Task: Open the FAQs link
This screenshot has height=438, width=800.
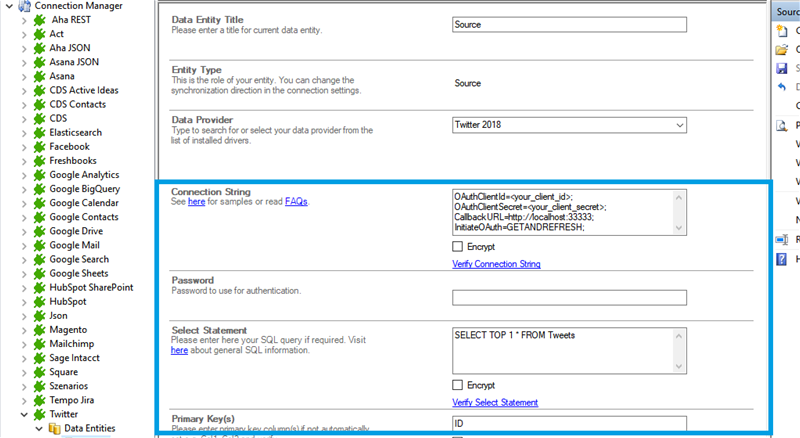Action: tap(296, 201)
